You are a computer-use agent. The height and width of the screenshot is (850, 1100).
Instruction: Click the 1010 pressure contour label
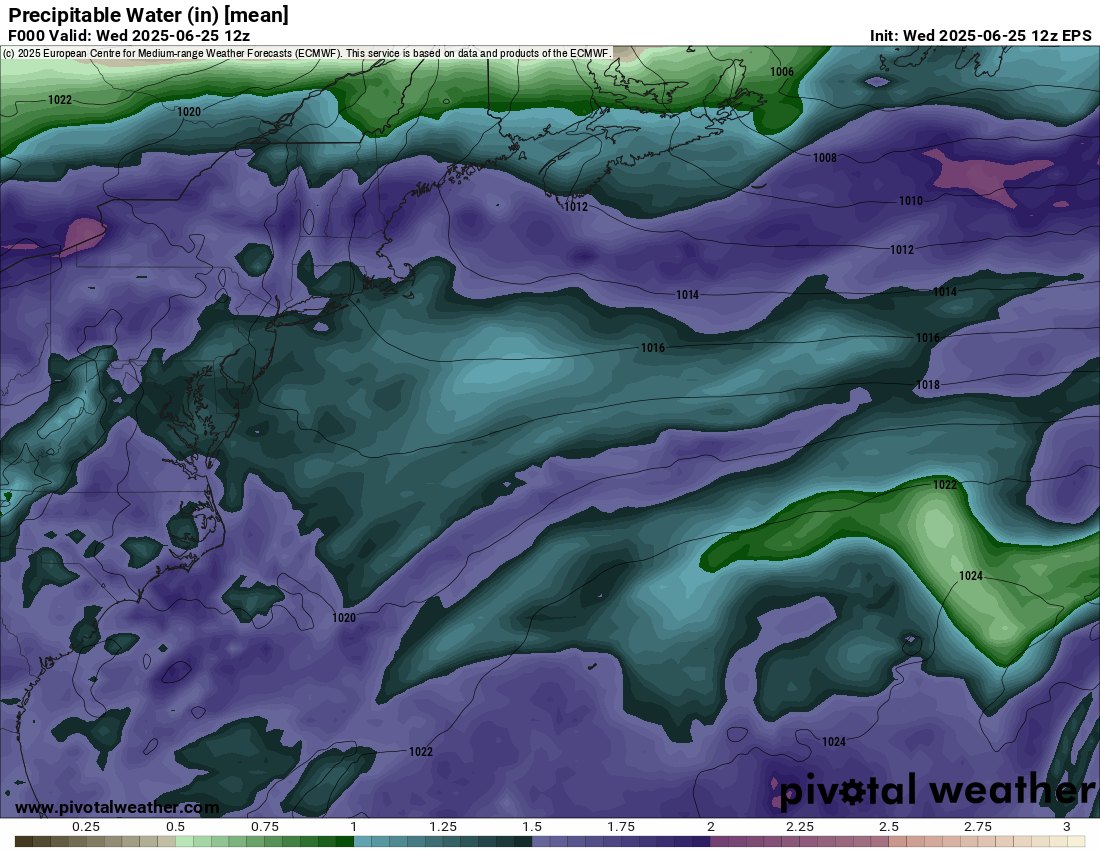tap(911, 201)
